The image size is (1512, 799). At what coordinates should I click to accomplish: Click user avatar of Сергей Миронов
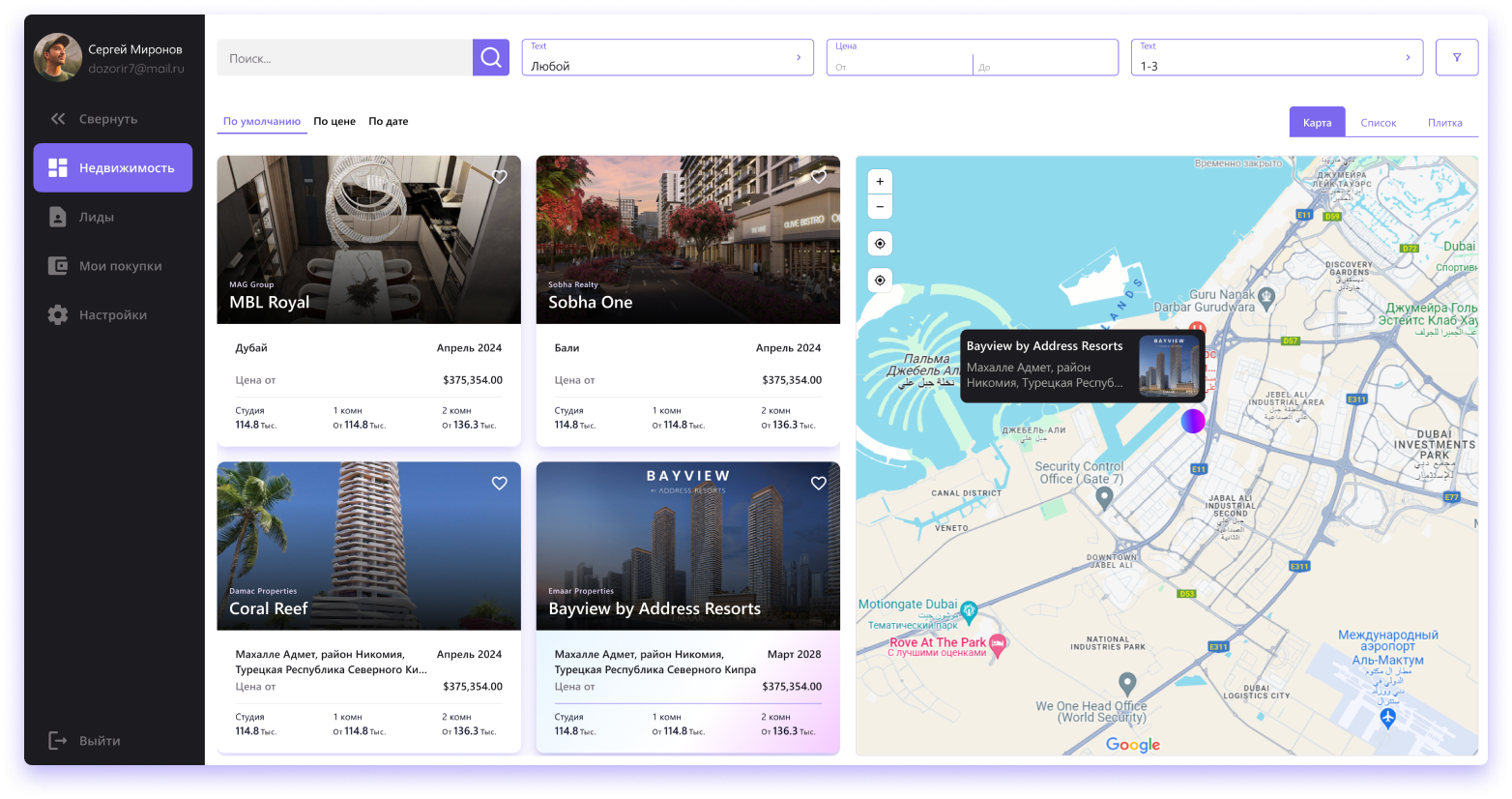(58, 58)
